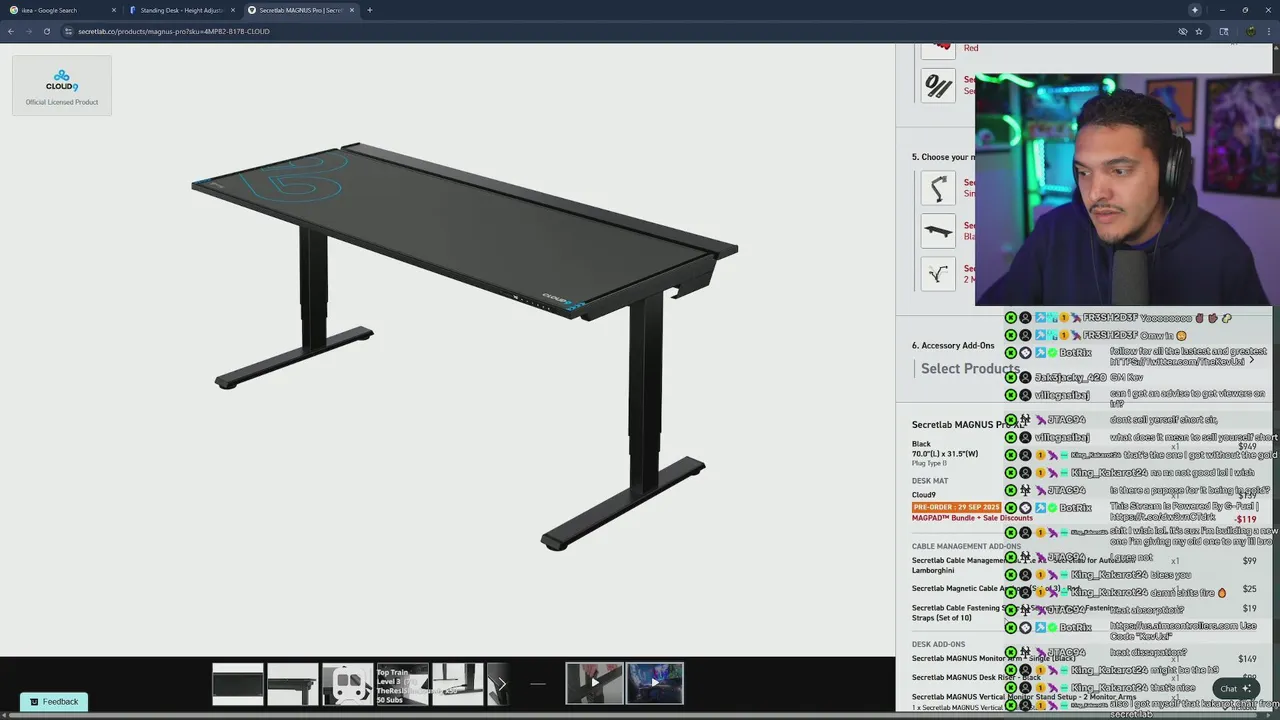Image resolution: width=1280 pixels, height=720 pixels.
Task: Show next thumbnails with the arrow
Action: (502, 684)
